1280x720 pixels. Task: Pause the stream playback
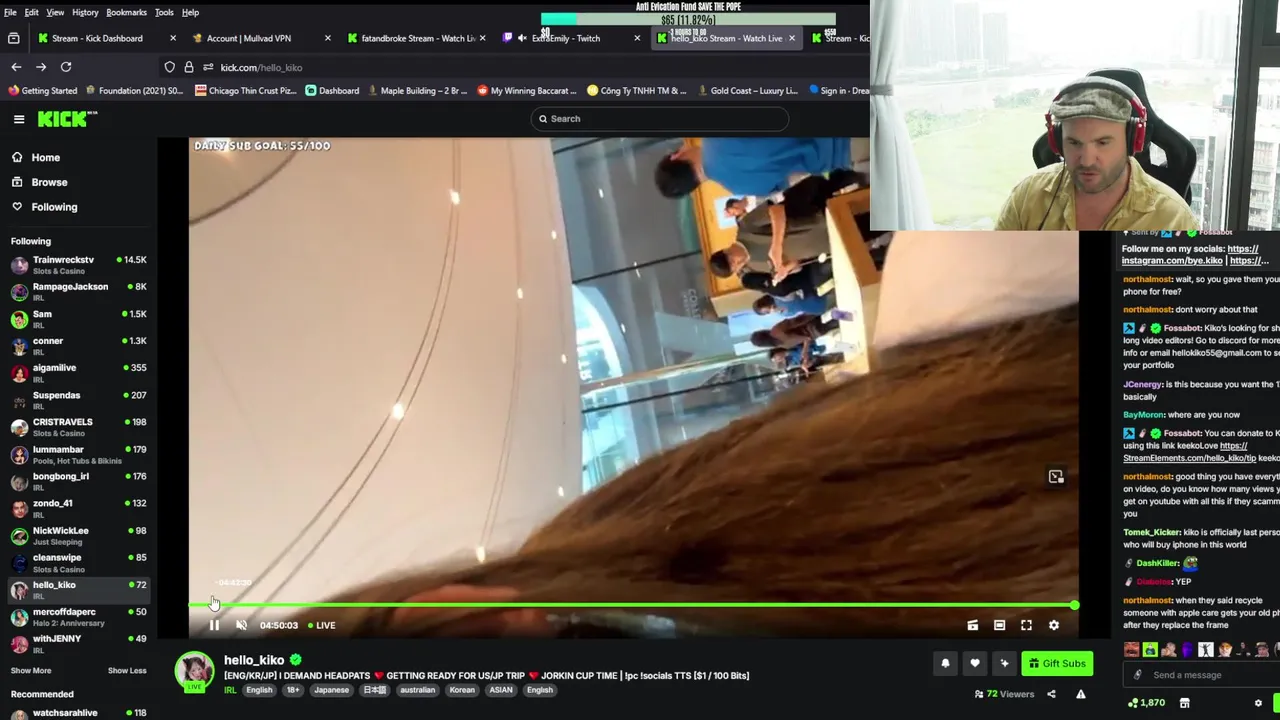[x=214, y=625]
